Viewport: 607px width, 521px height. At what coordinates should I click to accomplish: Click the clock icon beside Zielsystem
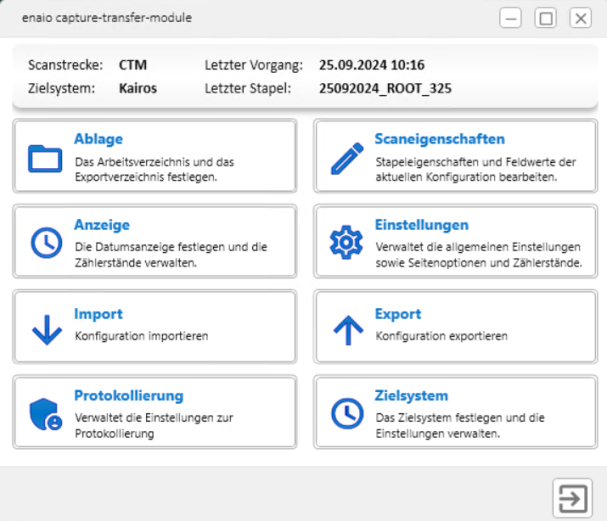tap(346, 414)
